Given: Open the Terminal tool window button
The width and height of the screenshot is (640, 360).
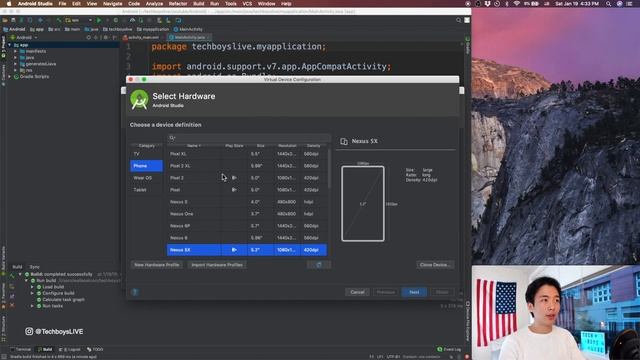Looking at the screenshot, I should coord(20,349).
